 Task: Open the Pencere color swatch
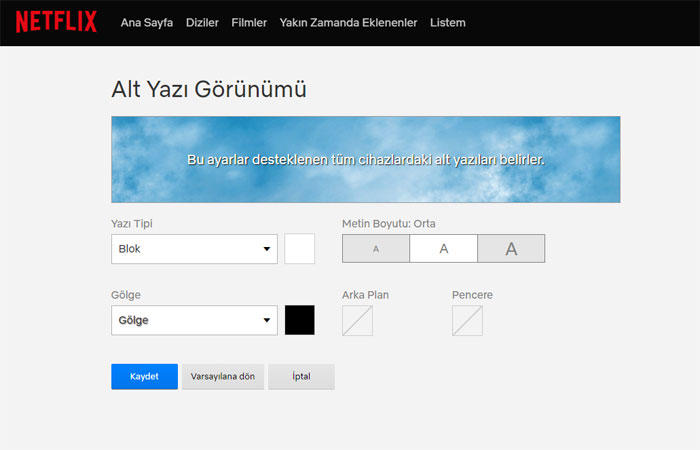pyautogui.click(x=467, y=321)
